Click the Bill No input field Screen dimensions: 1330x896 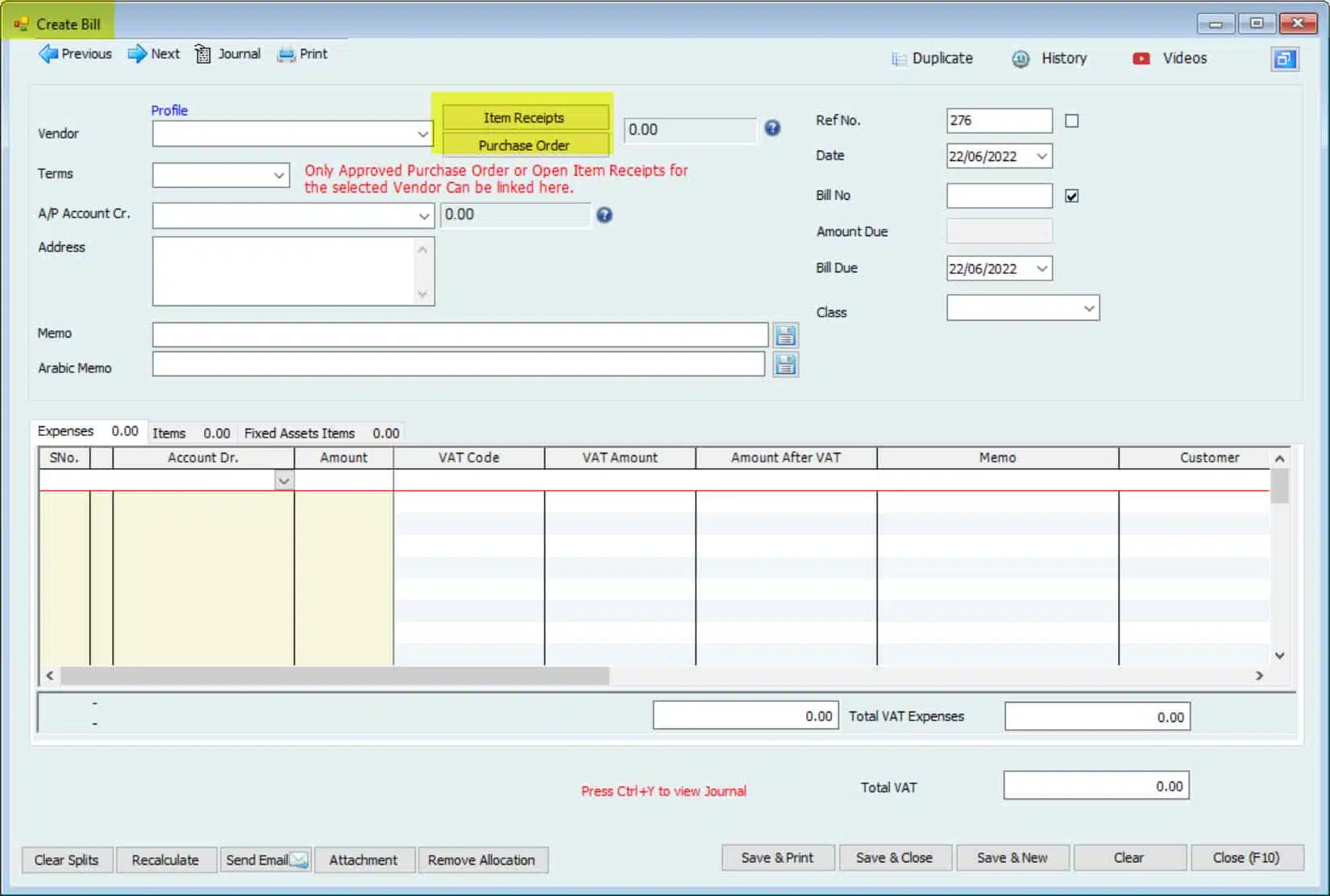pyautogui.click(x=999, y=196)
